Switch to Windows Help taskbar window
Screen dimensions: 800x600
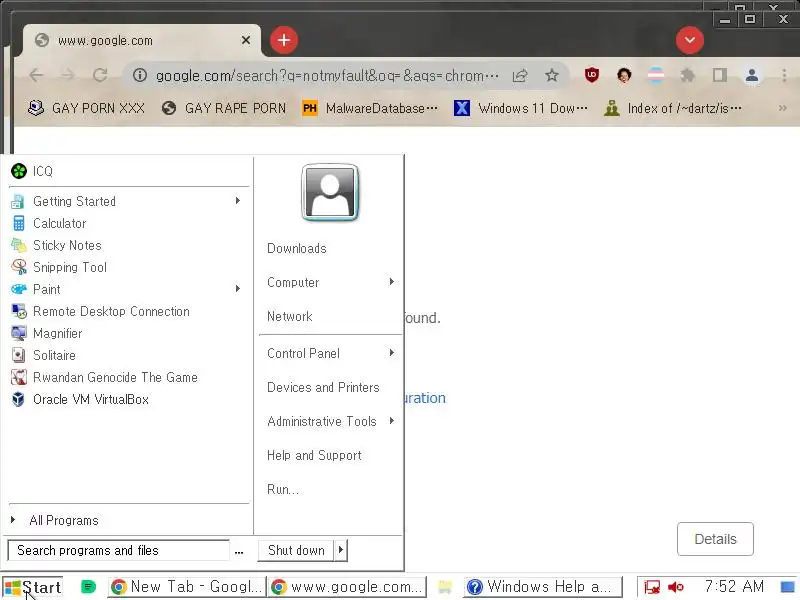pyautogui.click(x=543, y=587)
